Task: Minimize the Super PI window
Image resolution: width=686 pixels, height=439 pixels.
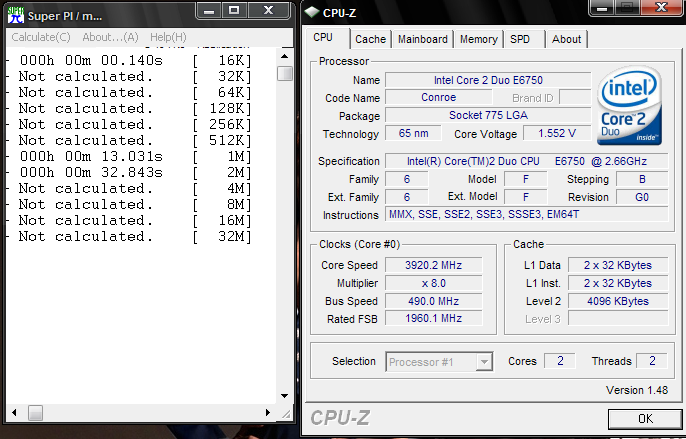Action: tap(209, 11)
